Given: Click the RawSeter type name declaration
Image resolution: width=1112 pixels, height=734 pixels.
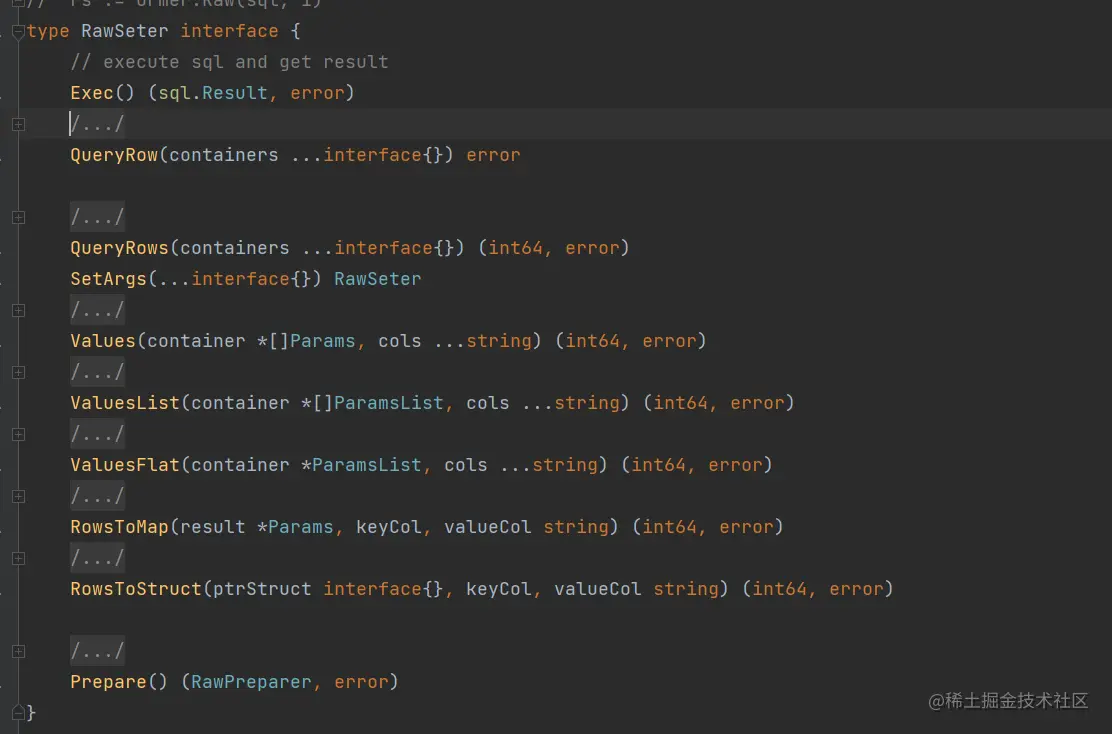Looking at the screenshot, I should pyautogui.click(x=125, y=31).
